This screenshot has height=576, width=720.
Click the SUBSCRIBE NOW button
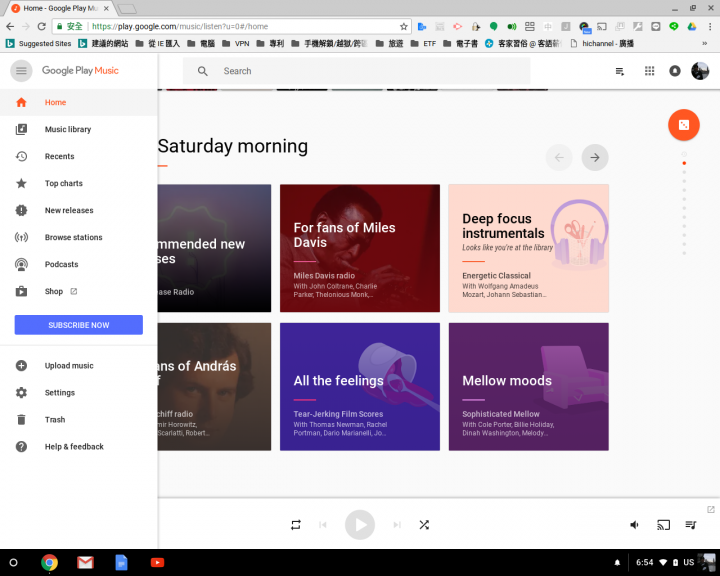[79, 325]
